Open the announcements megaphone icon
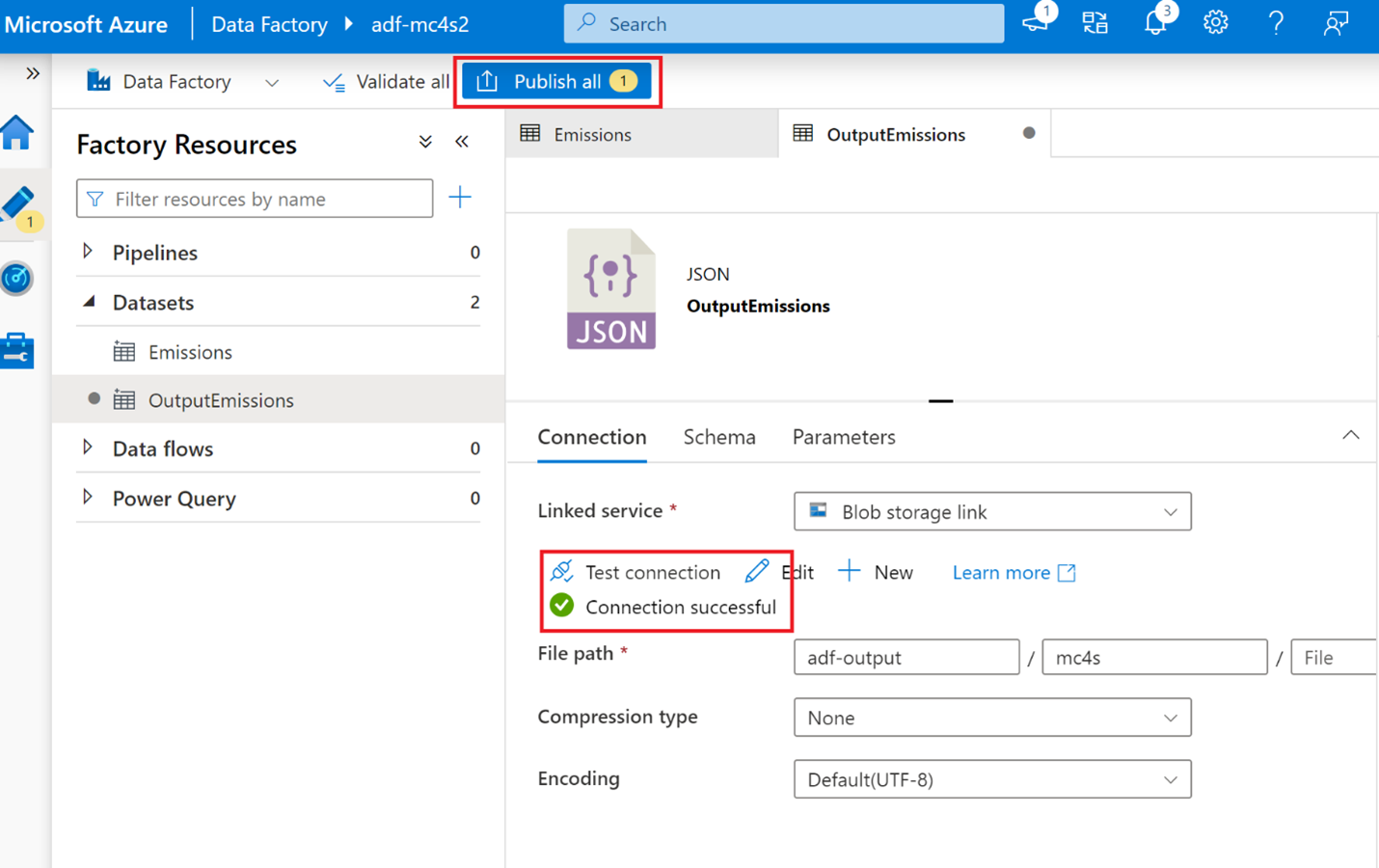Image resolution: width=1379 pixels, height=868 pixels. 1038,21
